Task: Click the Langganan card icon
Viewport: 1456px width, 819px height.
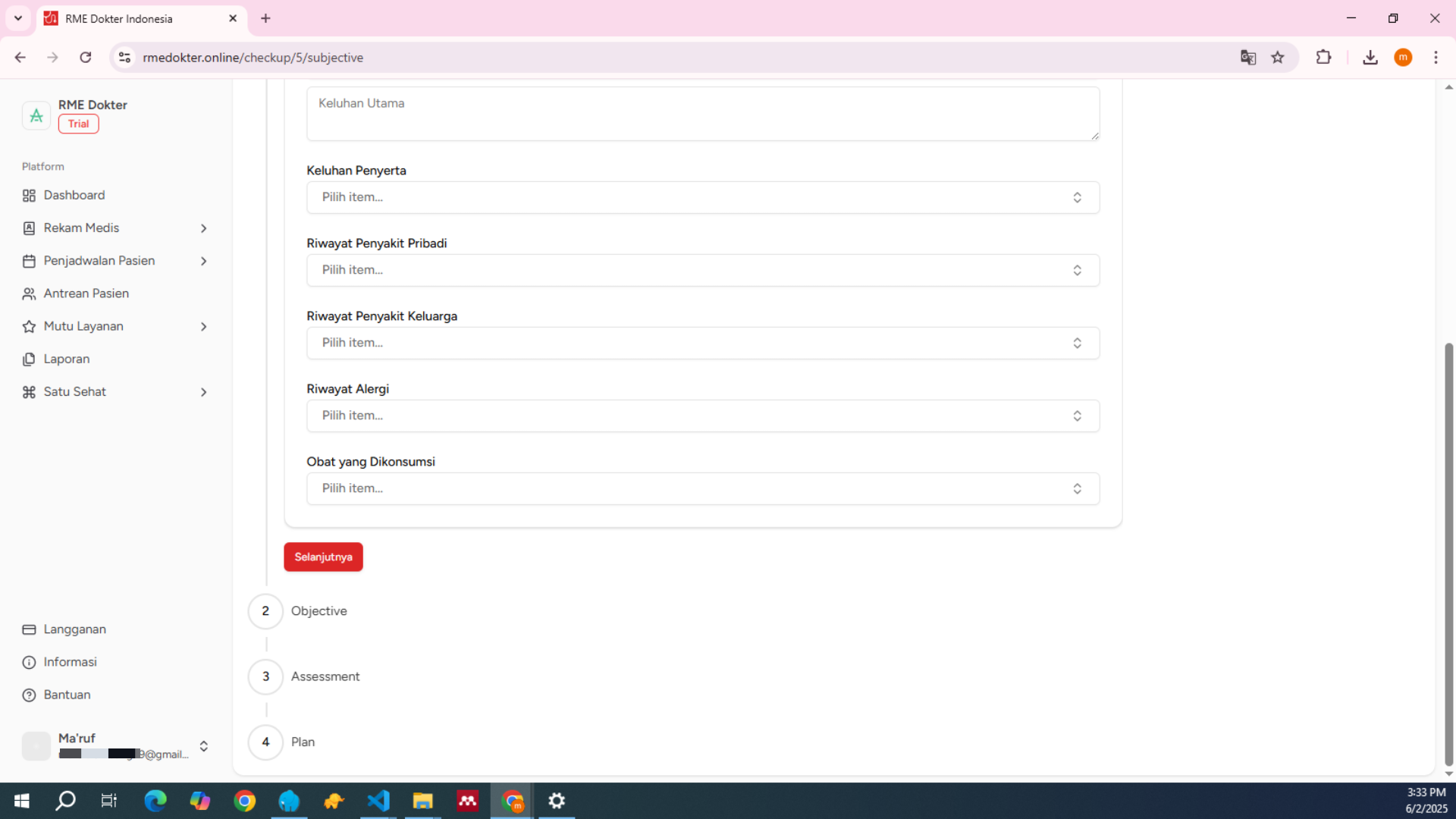Action: (x=29, y=629)
